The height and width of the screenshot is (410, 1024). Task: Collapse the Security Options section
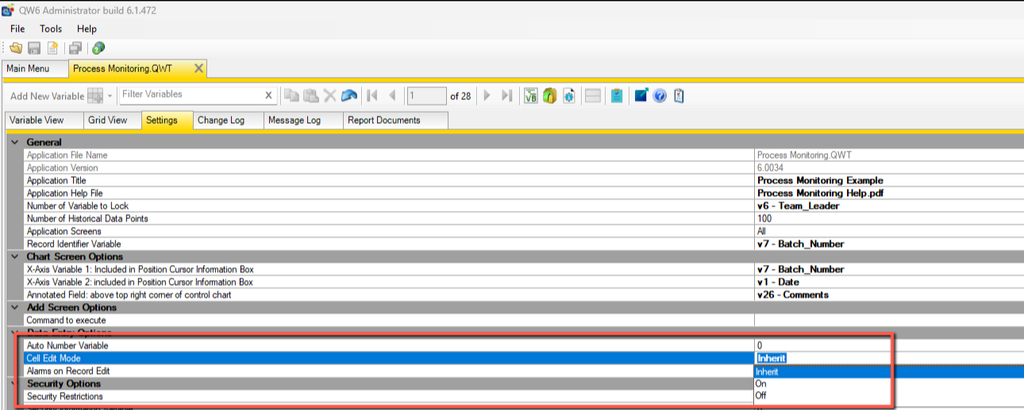click(x=15, y=383)
